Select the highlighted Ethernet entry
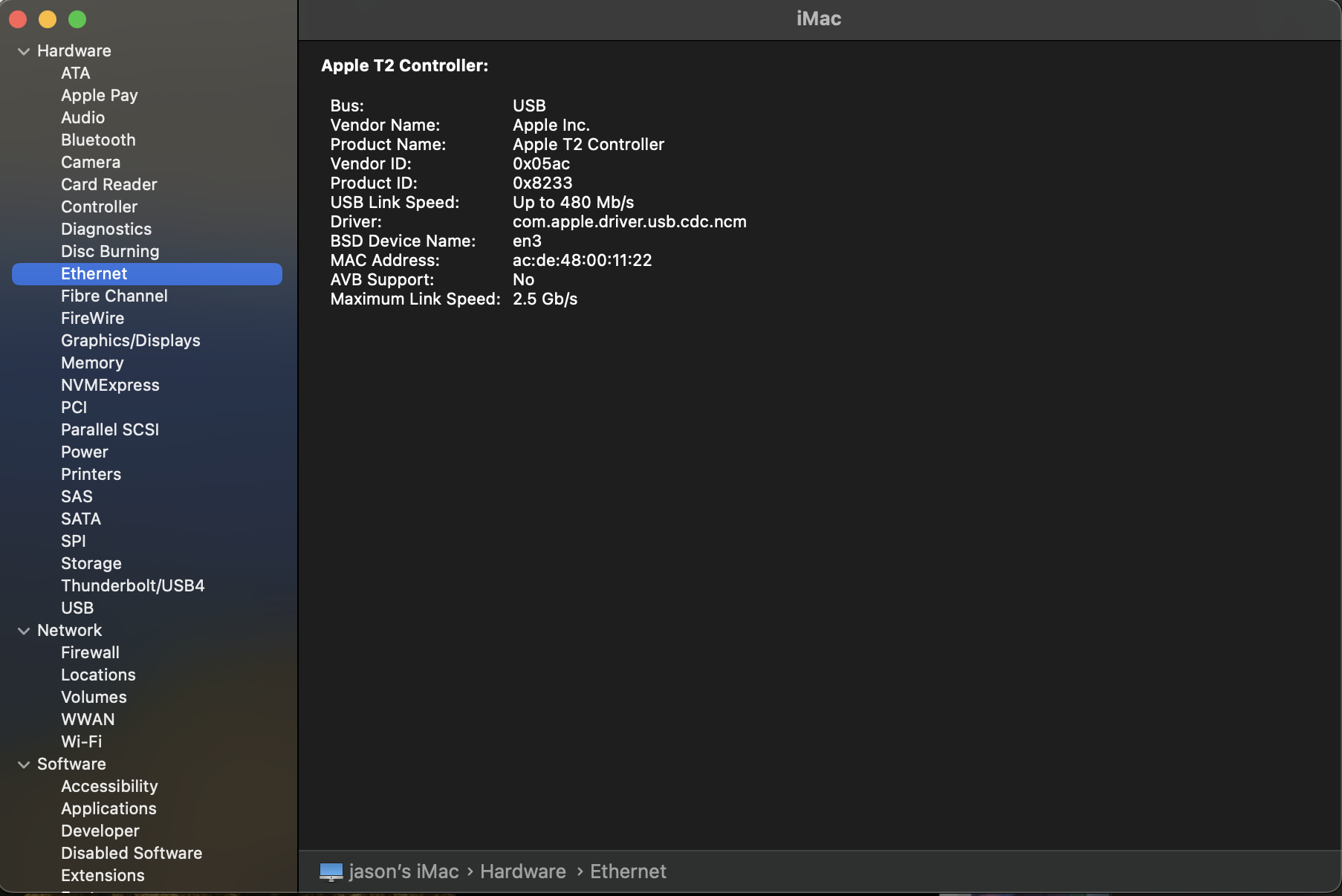Image resolution: width=1342 pixels, height=896 pixels. [147, 273]
